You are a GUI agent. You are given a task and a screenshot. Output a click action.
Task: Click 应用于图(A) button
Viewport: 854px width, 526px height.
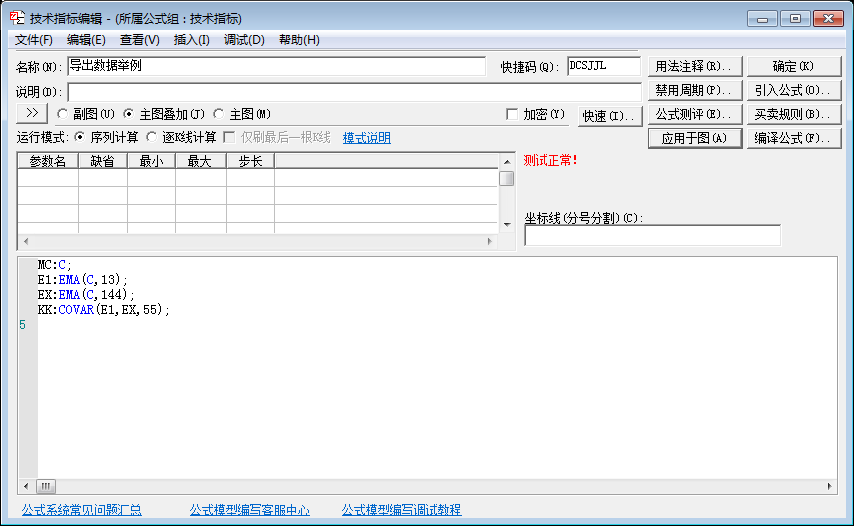pyautogui.click(x=694, y=138)
